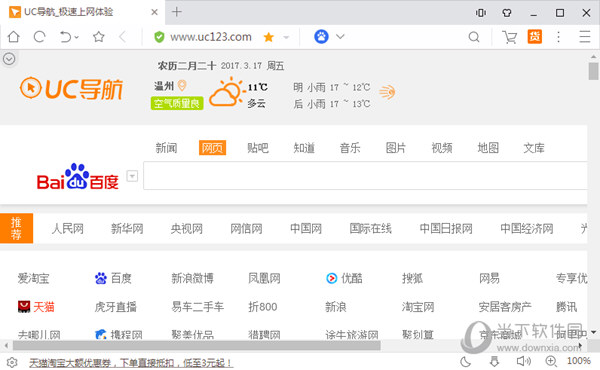
Task: Toggle night mode moon icon
Action: coord(466,362)
